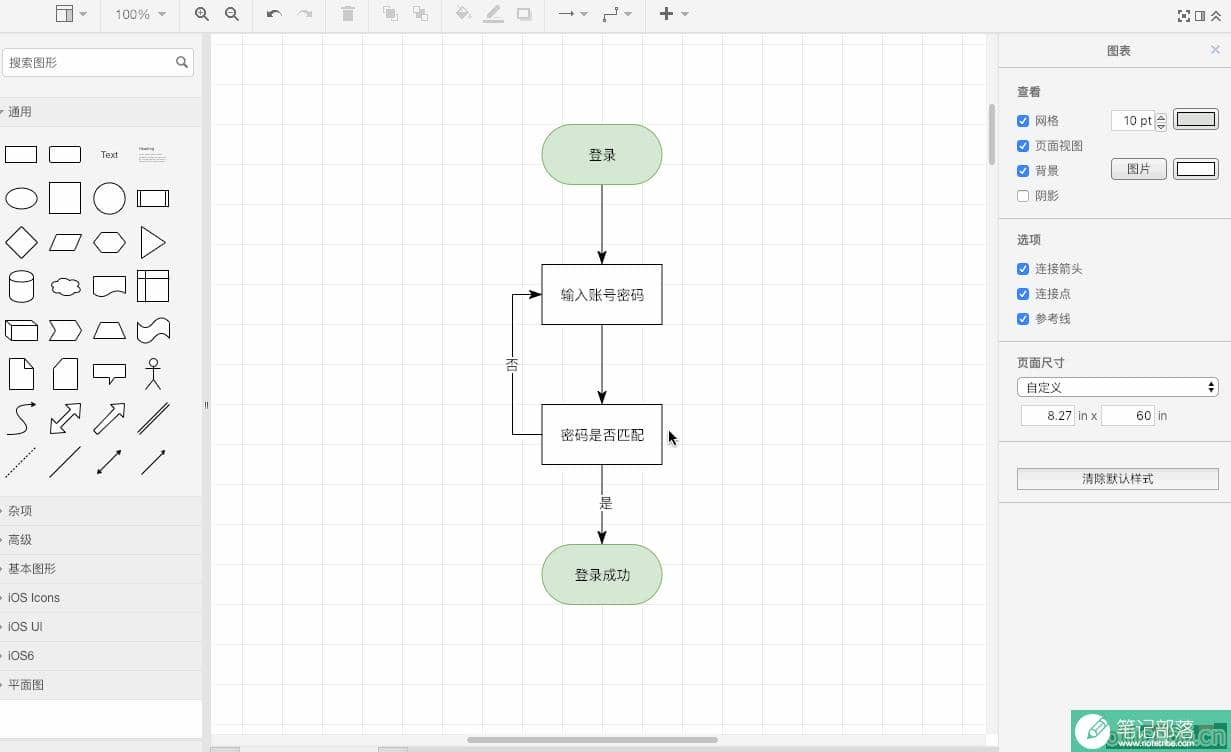This screenshot has height=752, width=1231.
Task: Click the fill color bucket icon
Action: pos(463,14)
